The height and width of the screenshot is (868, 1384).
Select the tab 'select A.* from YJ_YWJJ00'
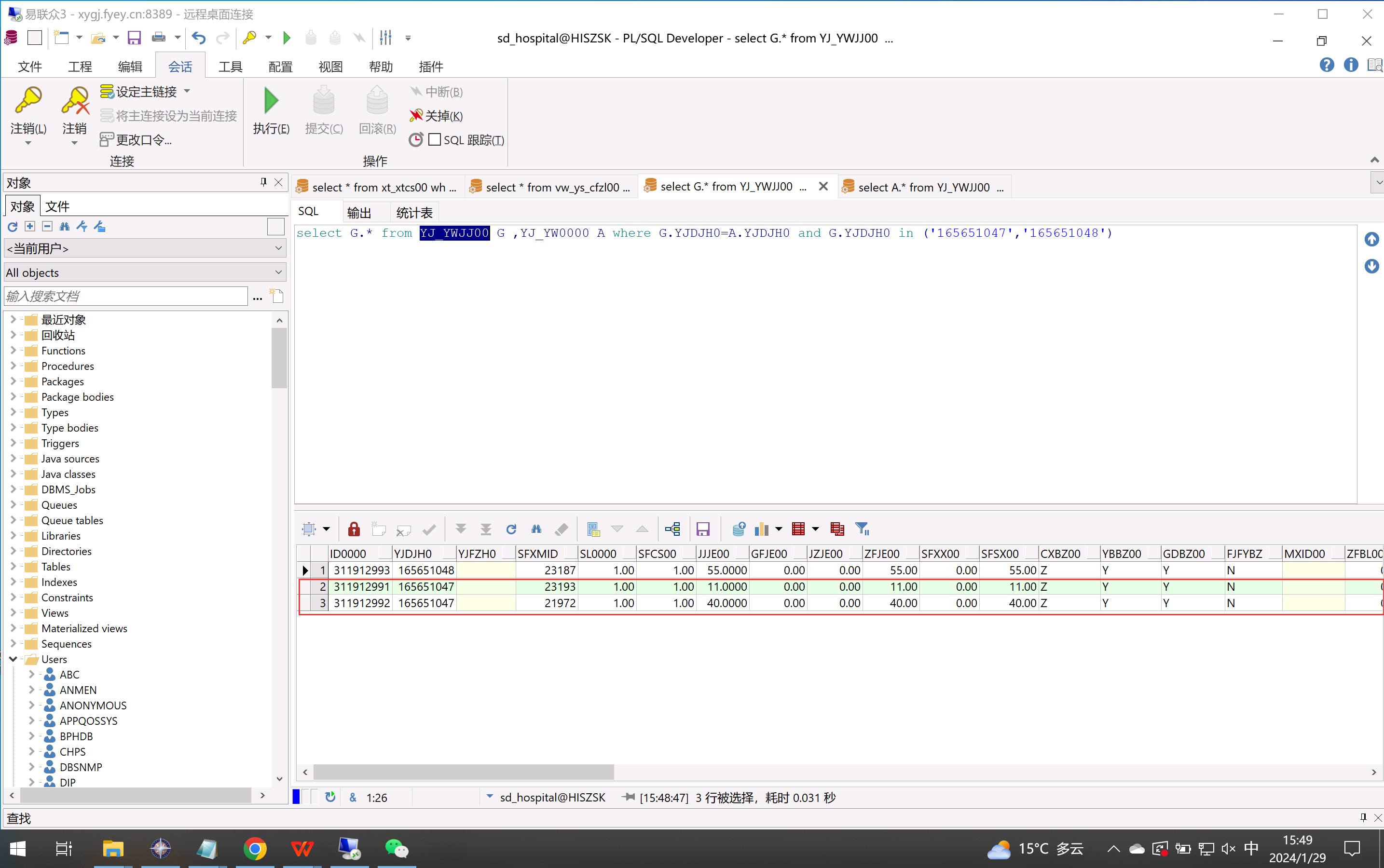923,187
